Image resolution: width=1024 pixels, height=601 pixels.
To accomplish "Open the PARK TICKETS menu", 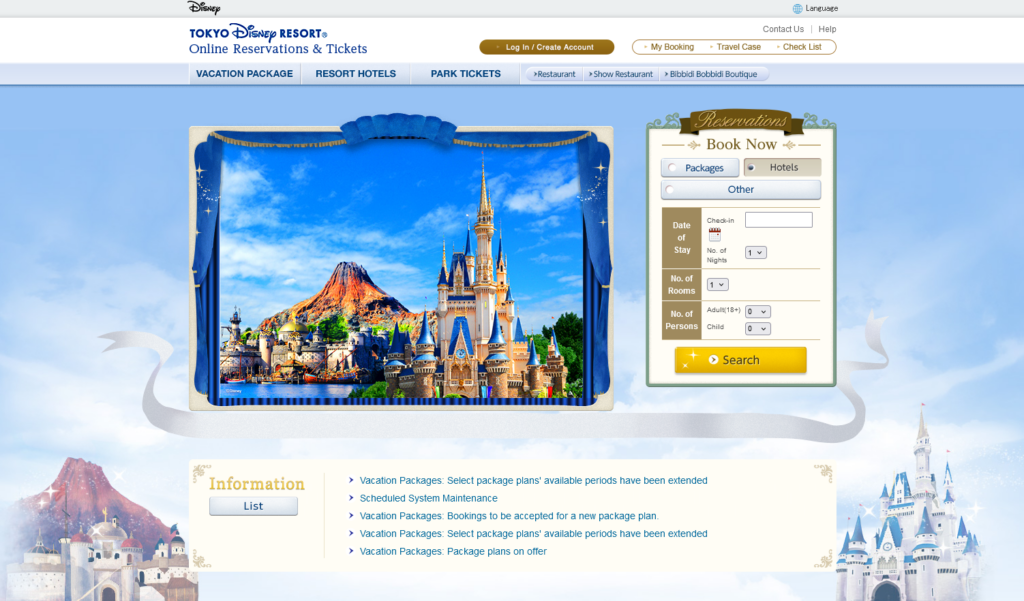I will 466,74.
